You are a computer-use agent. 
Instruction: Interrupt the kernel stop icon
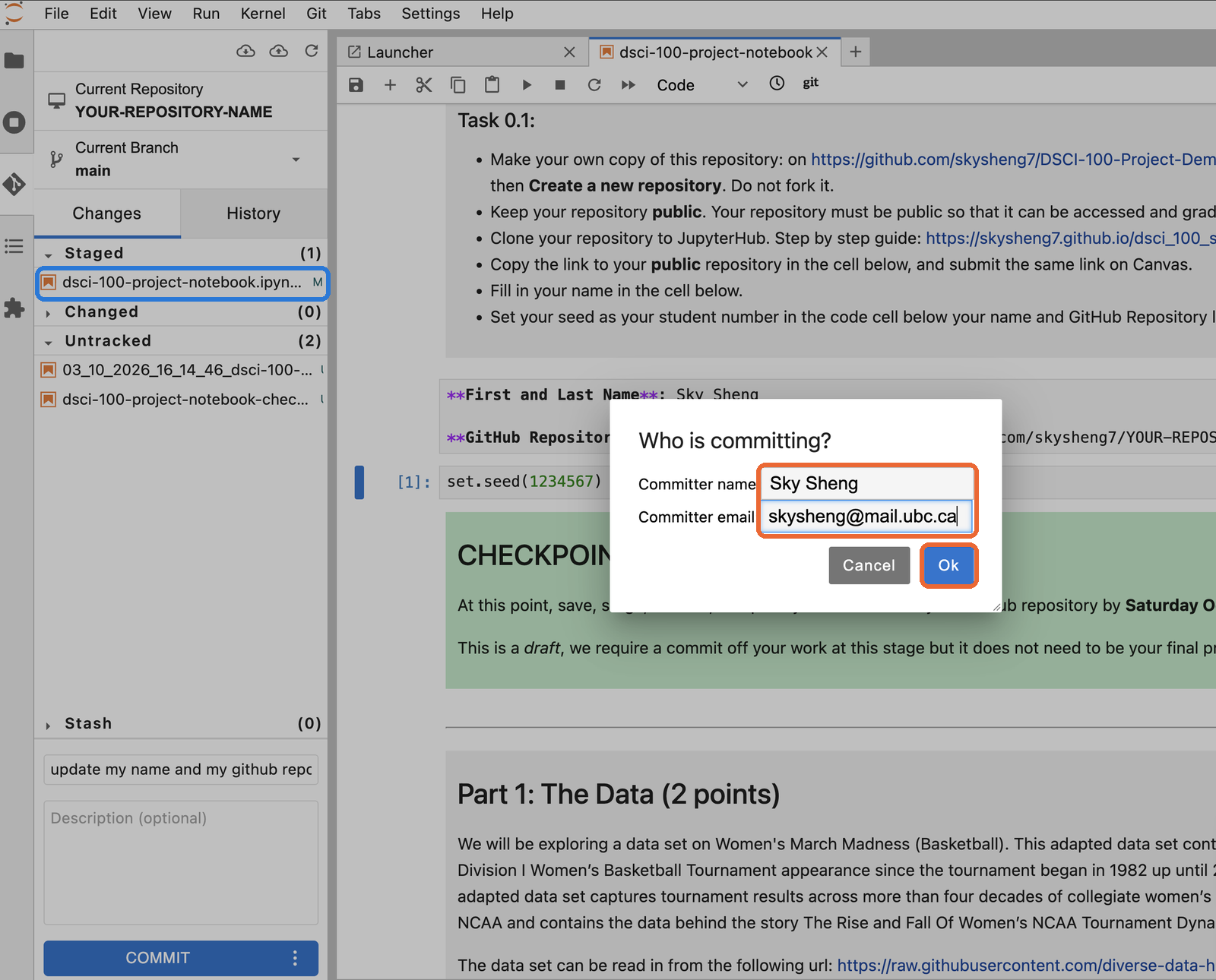pyautogui.click(x=560, y=85)
